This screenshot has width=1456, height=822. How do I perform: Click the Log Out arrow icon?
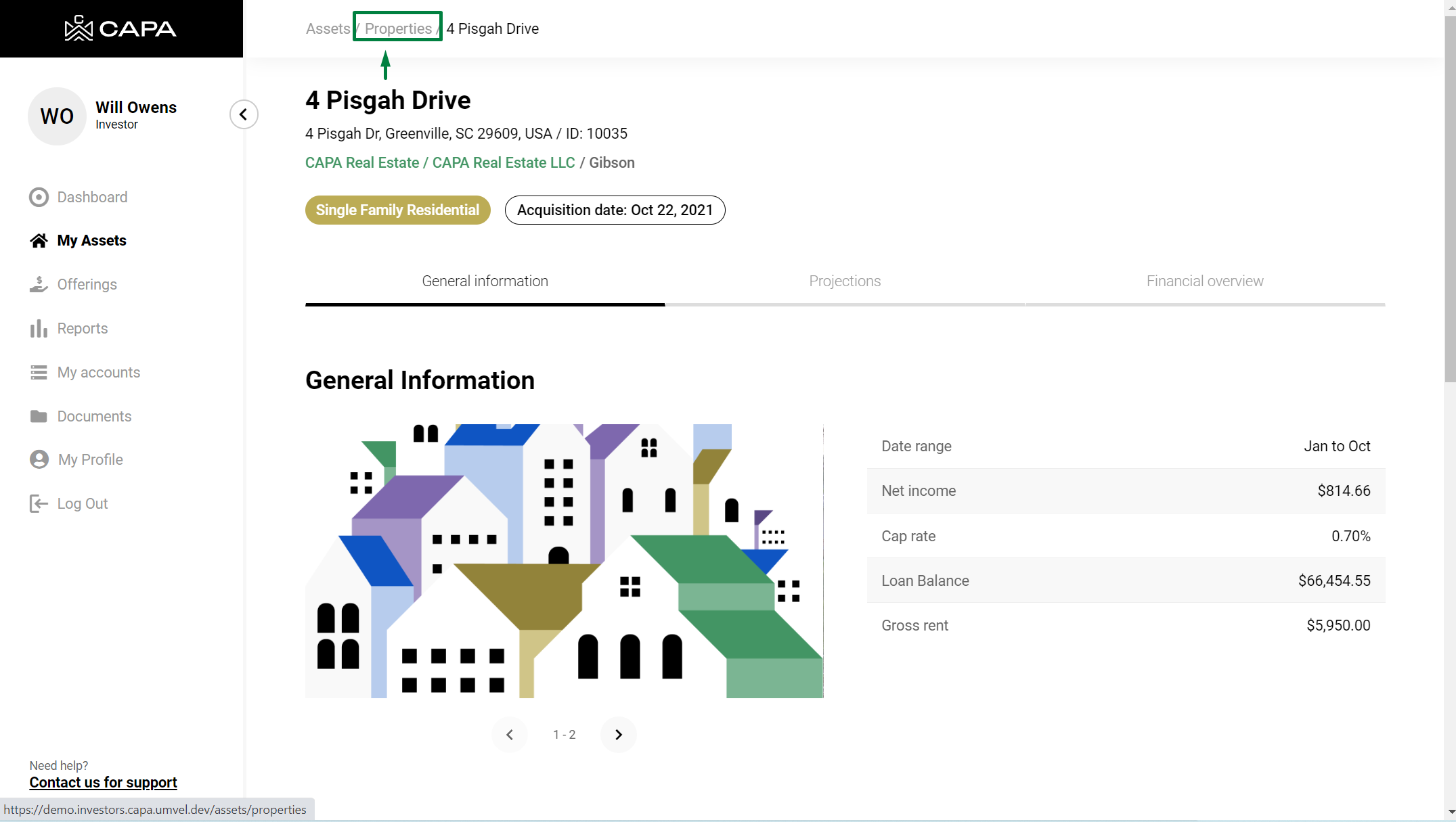[x=39, y=504]
